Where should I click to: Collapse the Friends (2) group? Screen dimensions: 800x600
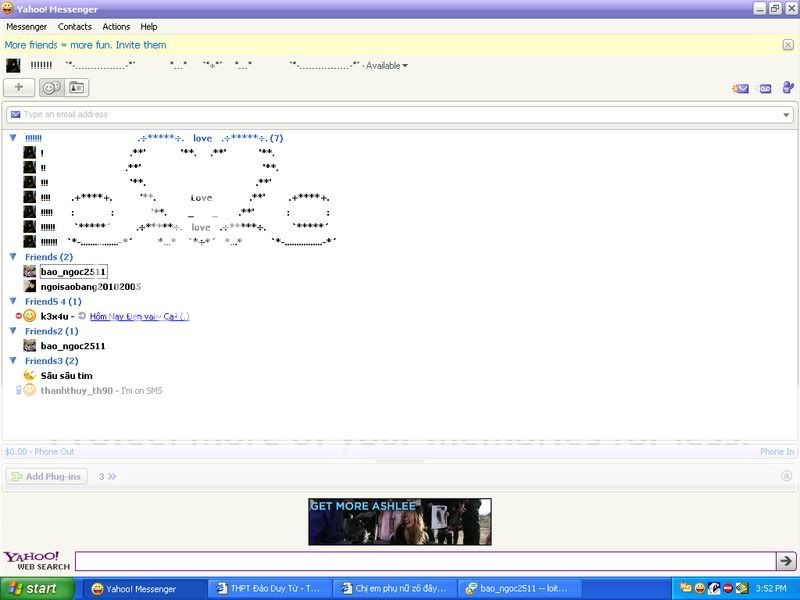[x=14, y=257]
